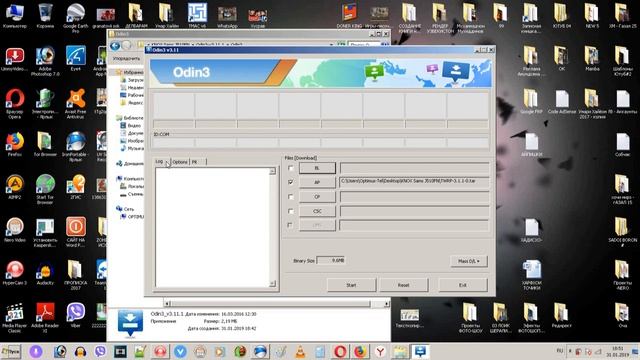Open the Tor Browser desktop folder
This screenshot has height=360, width=640.
tap(45, 145)
